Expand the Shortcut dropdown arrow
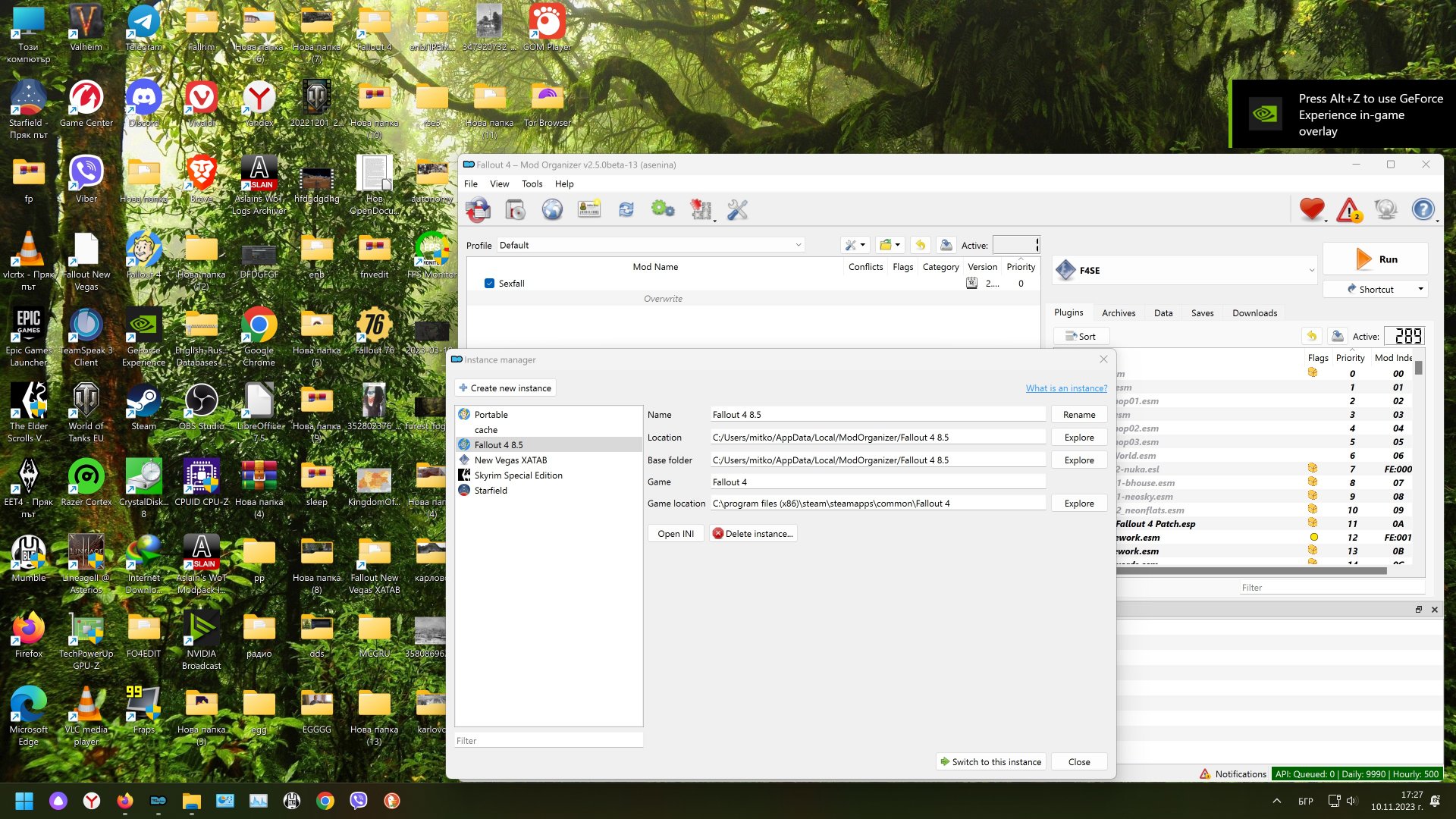Image resolution: width=1456 pixels, height=819 pixels. coord(1420,289)
